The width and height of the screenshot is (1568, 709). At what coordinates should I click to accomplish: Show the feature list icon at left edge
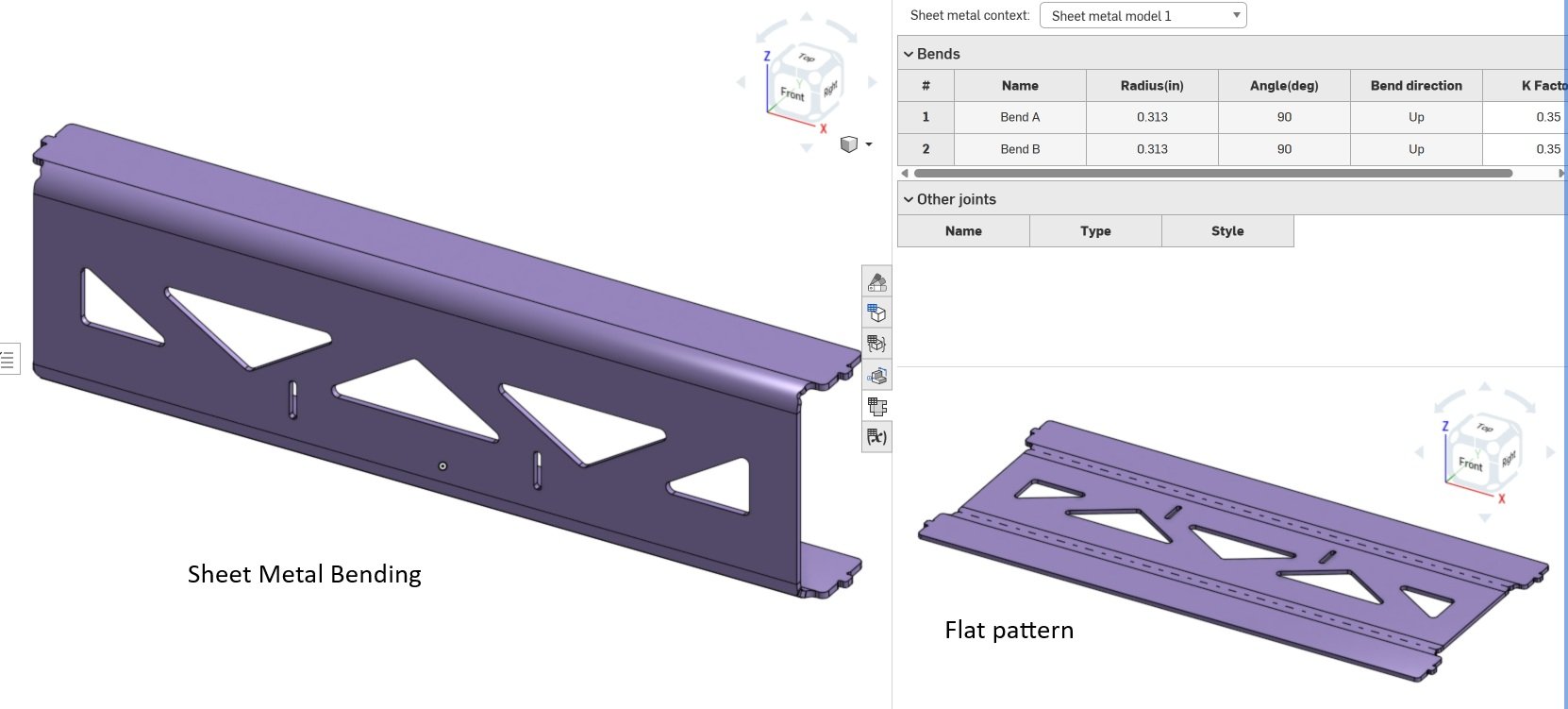click(x=8, y=359)
